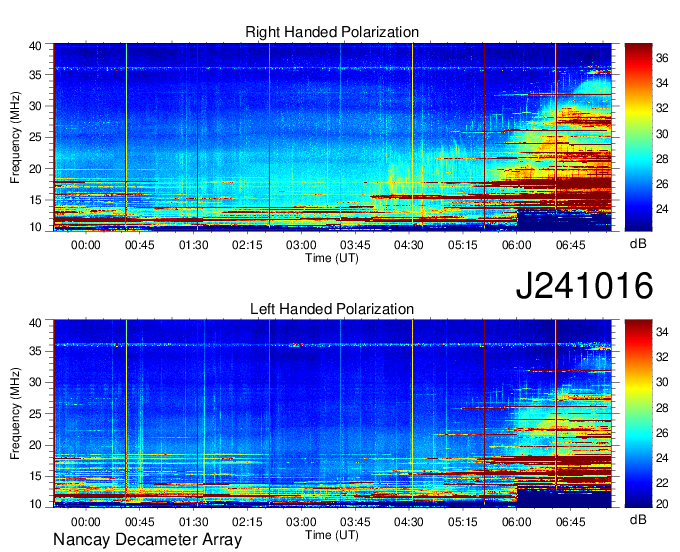Click the 40 MHz tick on Right Handed frequency axis
Viewport: 680px width, 552px height.
click(35, 46)
